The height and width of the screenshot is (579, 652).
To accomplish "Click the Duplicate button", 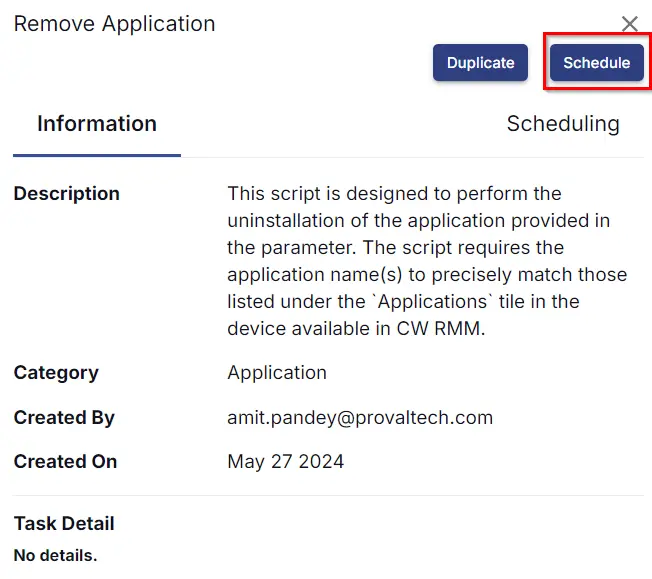I will pyautogui.click(x=480, y=63).
